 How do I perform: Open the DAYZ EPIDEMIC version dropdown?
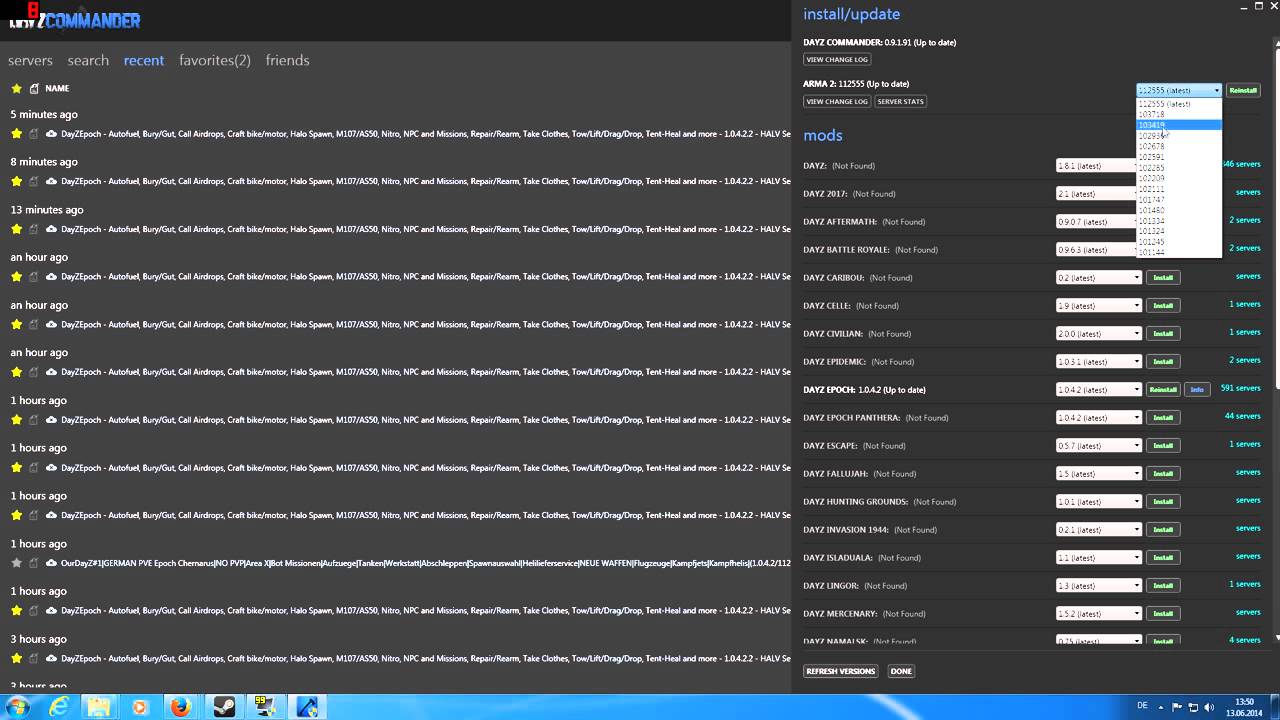click(1099, 361)
